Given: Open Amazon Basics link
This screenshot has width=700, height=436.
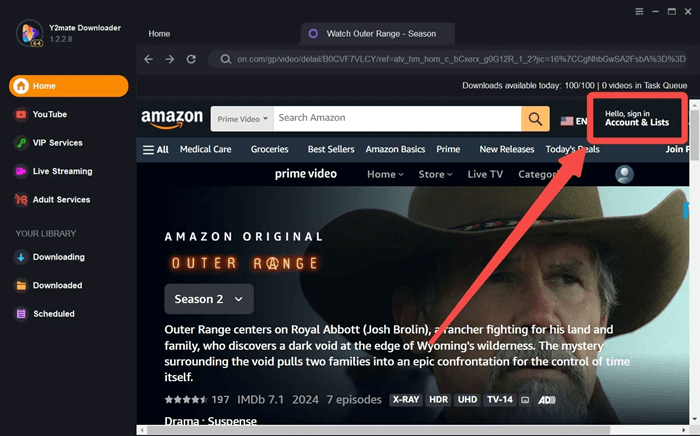Looking at the screenshot, I should [x=395, y=149].
